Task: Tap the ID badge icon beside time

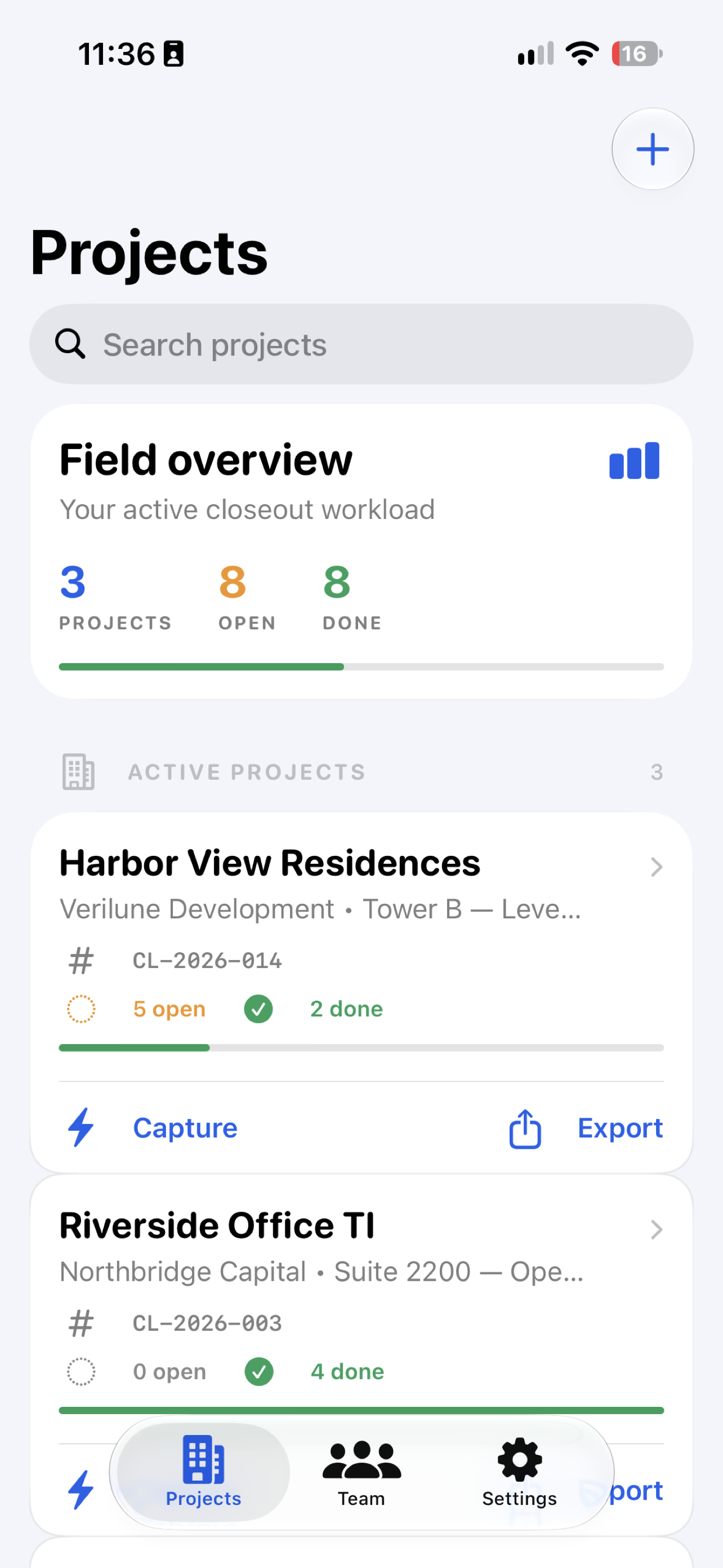Action: [x=173, y=54]
